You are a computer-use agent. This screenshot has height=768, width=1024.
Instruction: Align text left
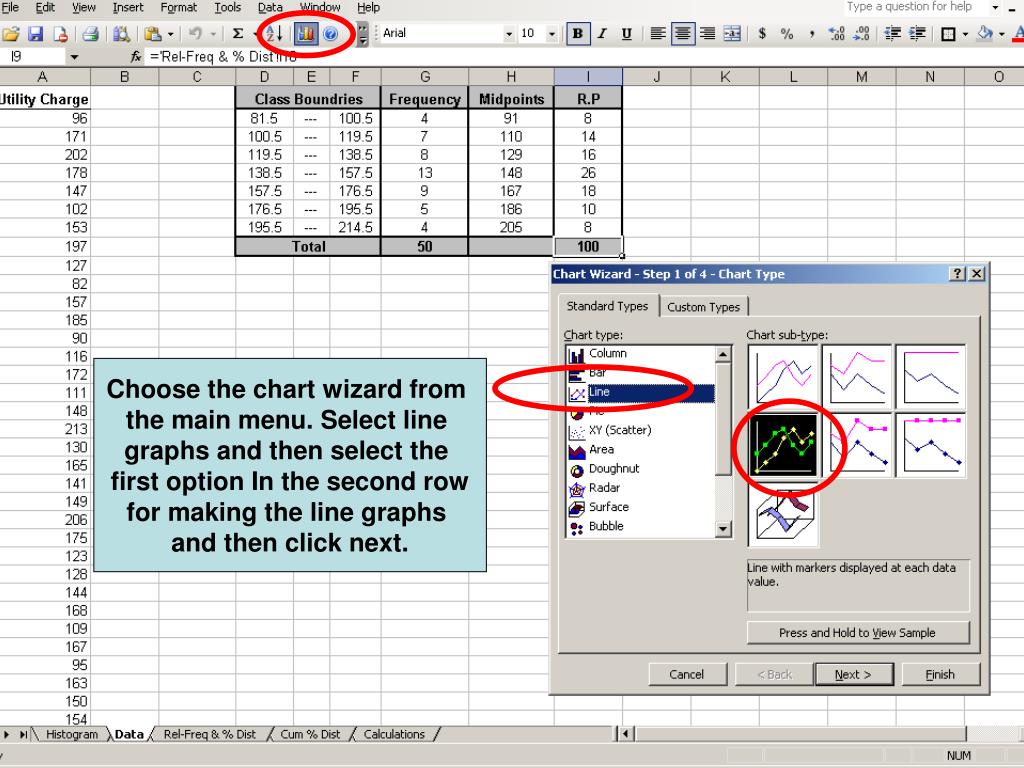tap(658, 33)
